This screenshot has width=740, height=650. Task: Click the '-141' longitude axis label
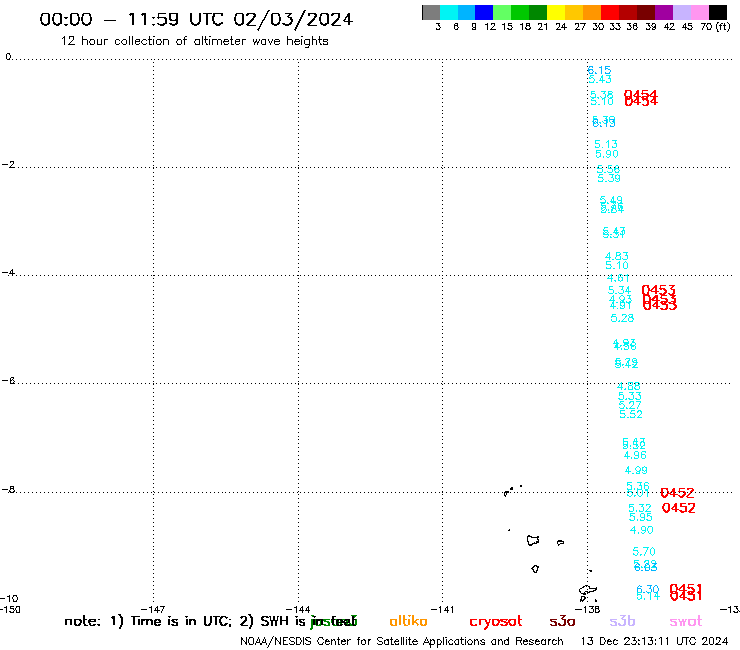click(442, 609)
